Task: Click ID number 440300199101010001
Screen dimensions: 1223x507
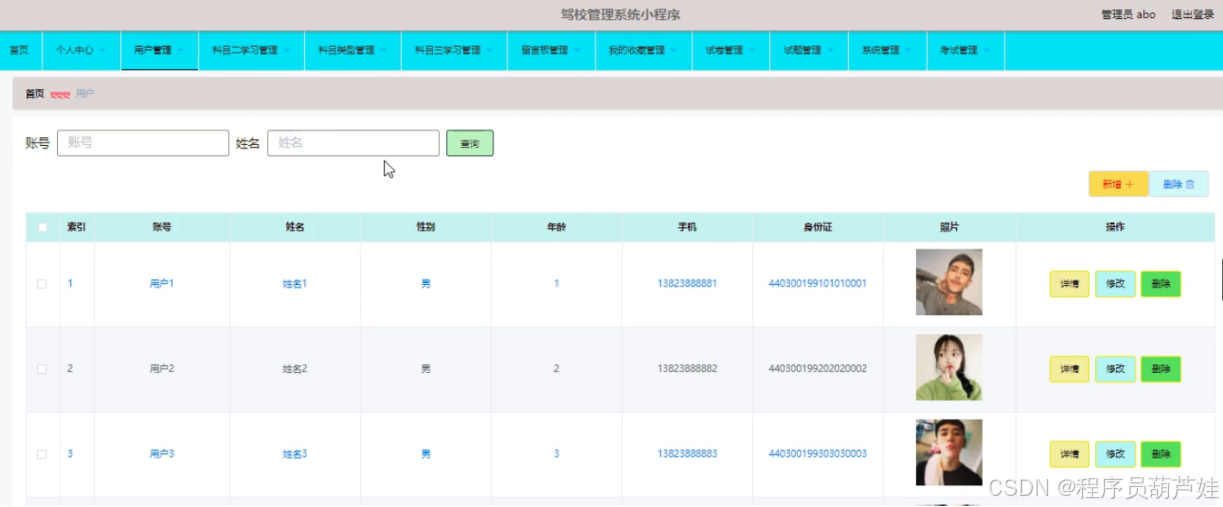Action: point(817,284)
